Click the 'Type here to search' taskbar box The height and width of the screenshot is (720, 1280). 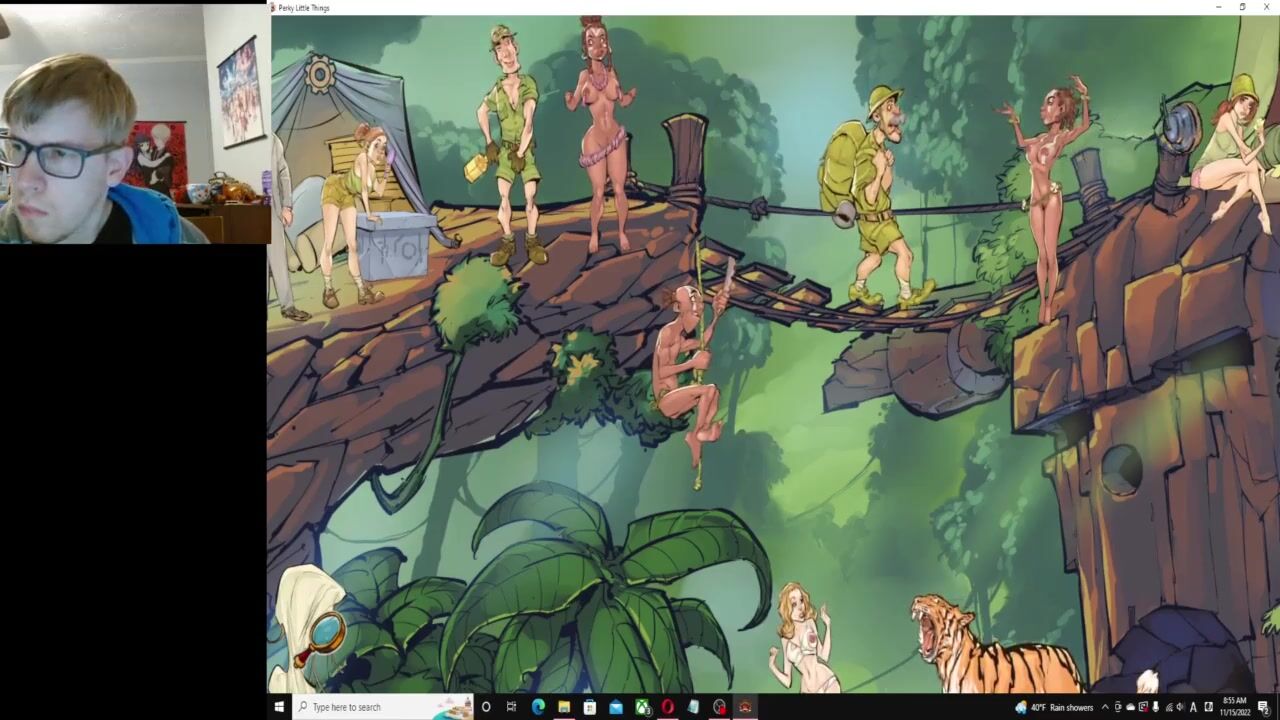point(383,707)
